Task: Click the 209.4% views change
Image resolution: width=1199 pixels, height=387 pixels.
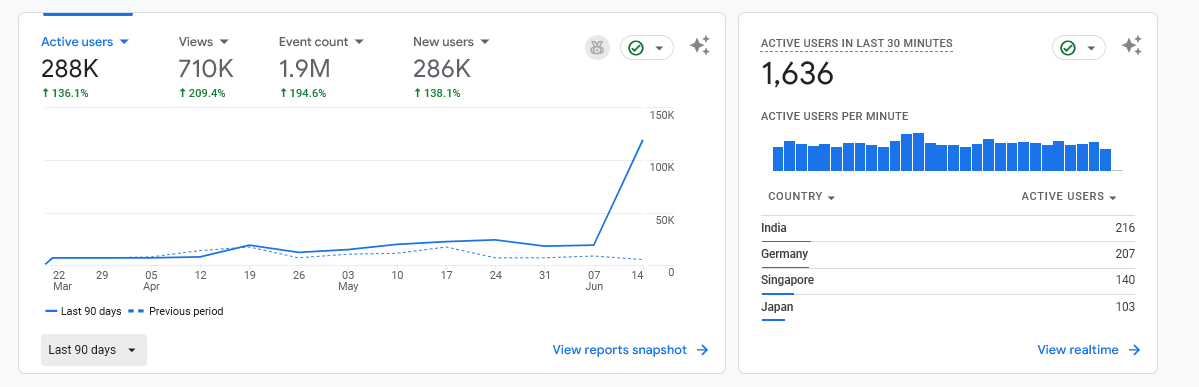Action: 203,93
